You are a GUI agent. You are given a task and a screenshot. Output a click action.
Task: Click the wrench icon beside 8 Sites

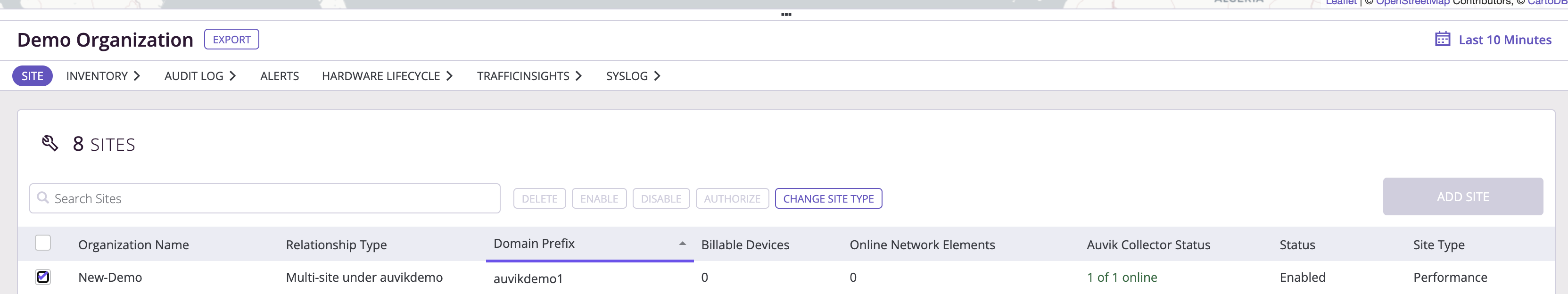click(x=50, y=144)
